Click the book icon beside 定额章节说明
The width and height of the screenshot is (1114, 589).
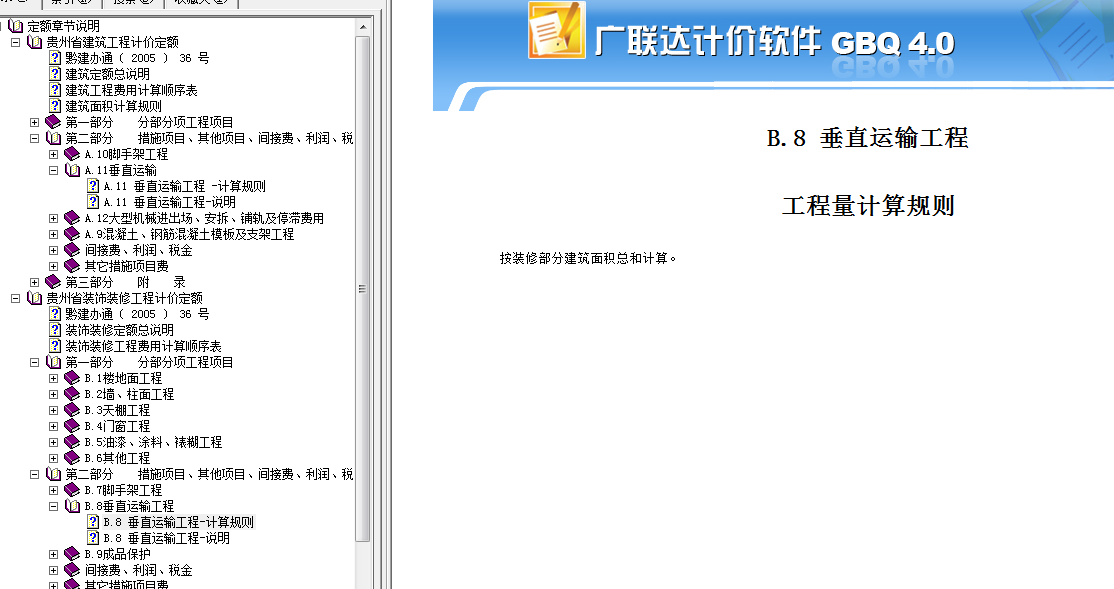[16, 26]
